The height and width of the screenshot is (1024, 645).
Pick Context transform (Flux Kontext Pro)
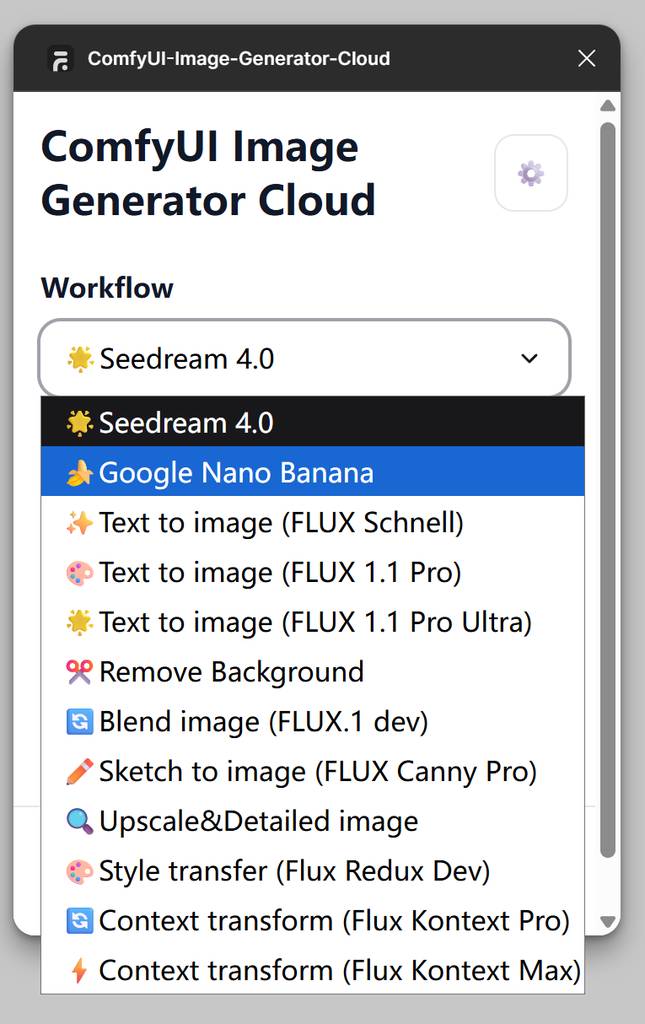334,921
